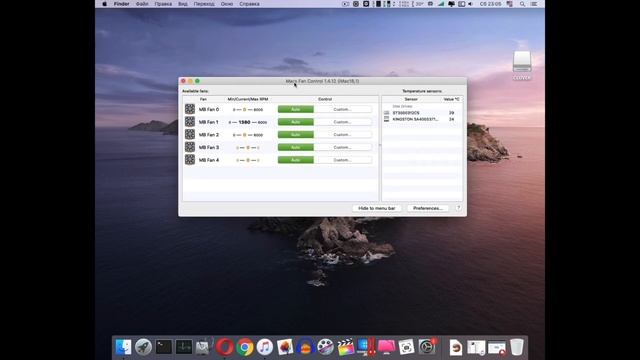The height and width of the screenshot is (360, 640).
Task: Open CleanMyMac pink monitor Dock icon
Action: coord(386,347)
